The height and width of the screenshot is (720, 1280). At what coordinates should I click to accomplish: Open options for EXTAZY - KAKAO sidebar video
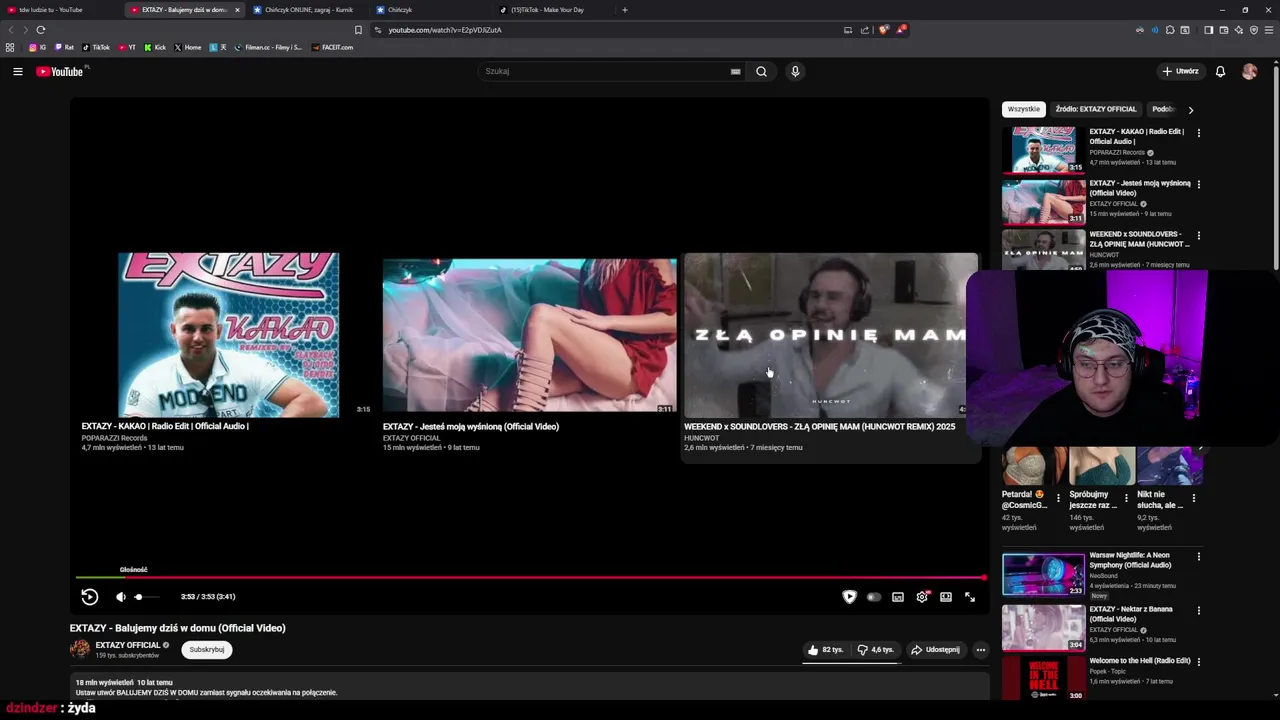pyautogui.click(x=1198, y=132)
